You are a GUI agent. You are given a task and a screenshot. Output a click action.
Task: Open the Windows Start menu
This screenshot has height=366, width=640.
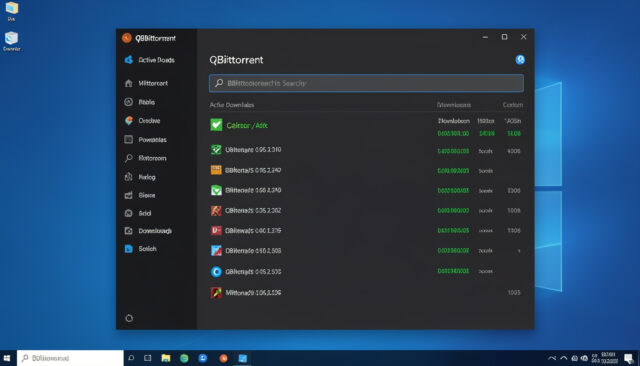(7, 358)
